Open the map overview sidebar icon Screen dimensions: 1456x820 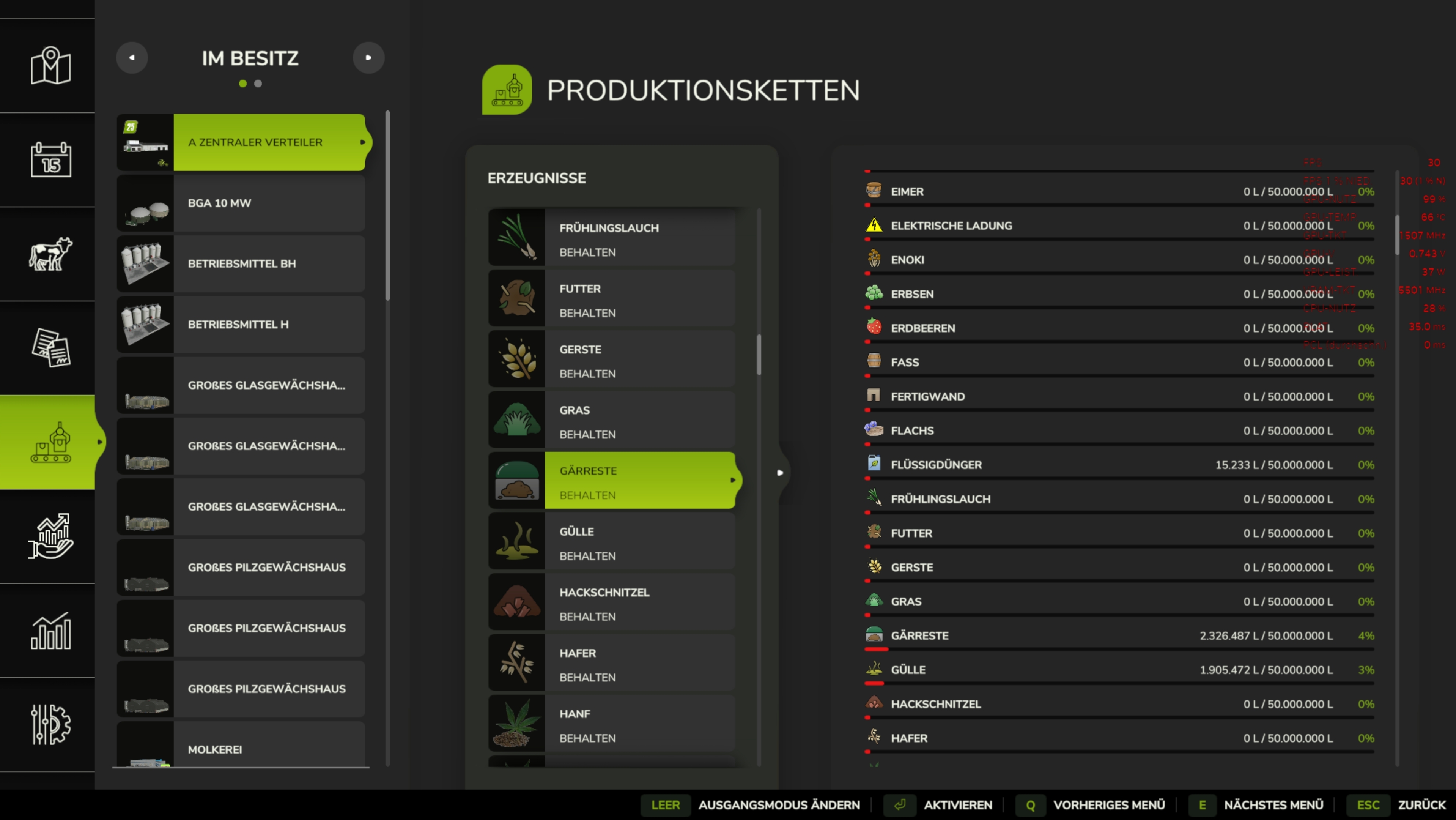click(x=50, y=66)
